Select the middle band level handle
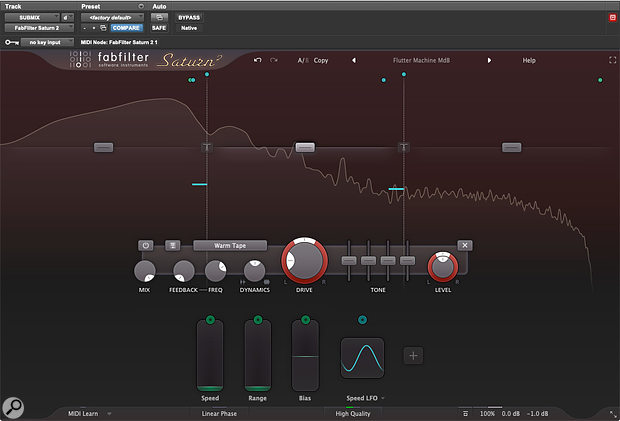620x421 pixels. (x=305, y=147)
